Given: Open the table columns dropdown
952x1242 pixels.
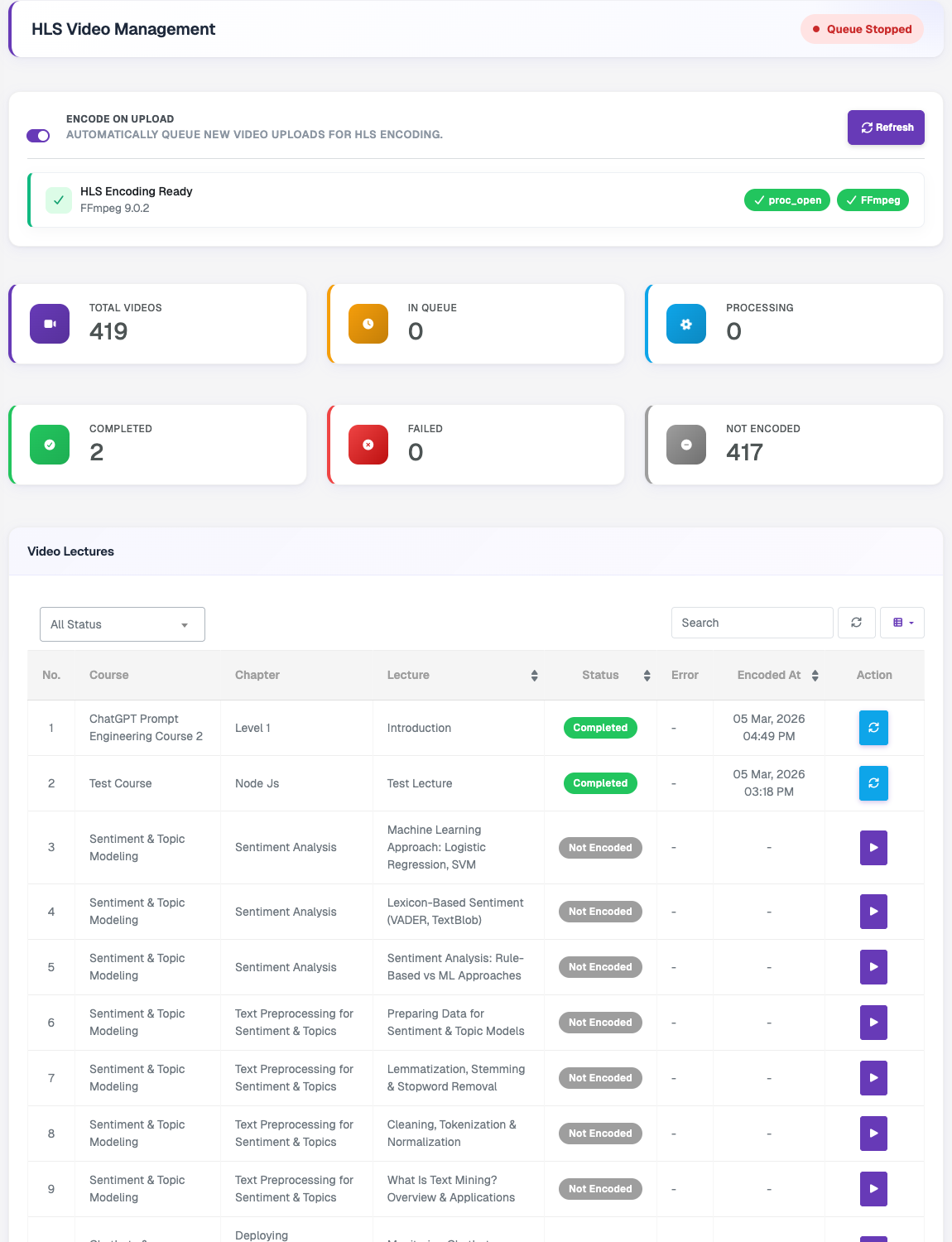Looking at the screenshot, I should [x=902, y=623].
